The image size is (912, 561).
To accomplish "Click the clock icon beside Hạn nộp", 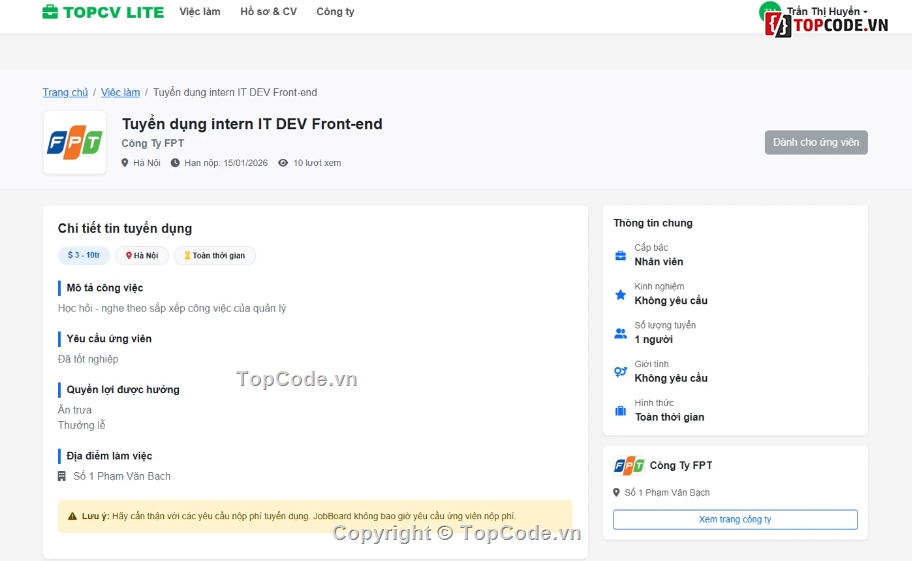I will coord(174,163).
